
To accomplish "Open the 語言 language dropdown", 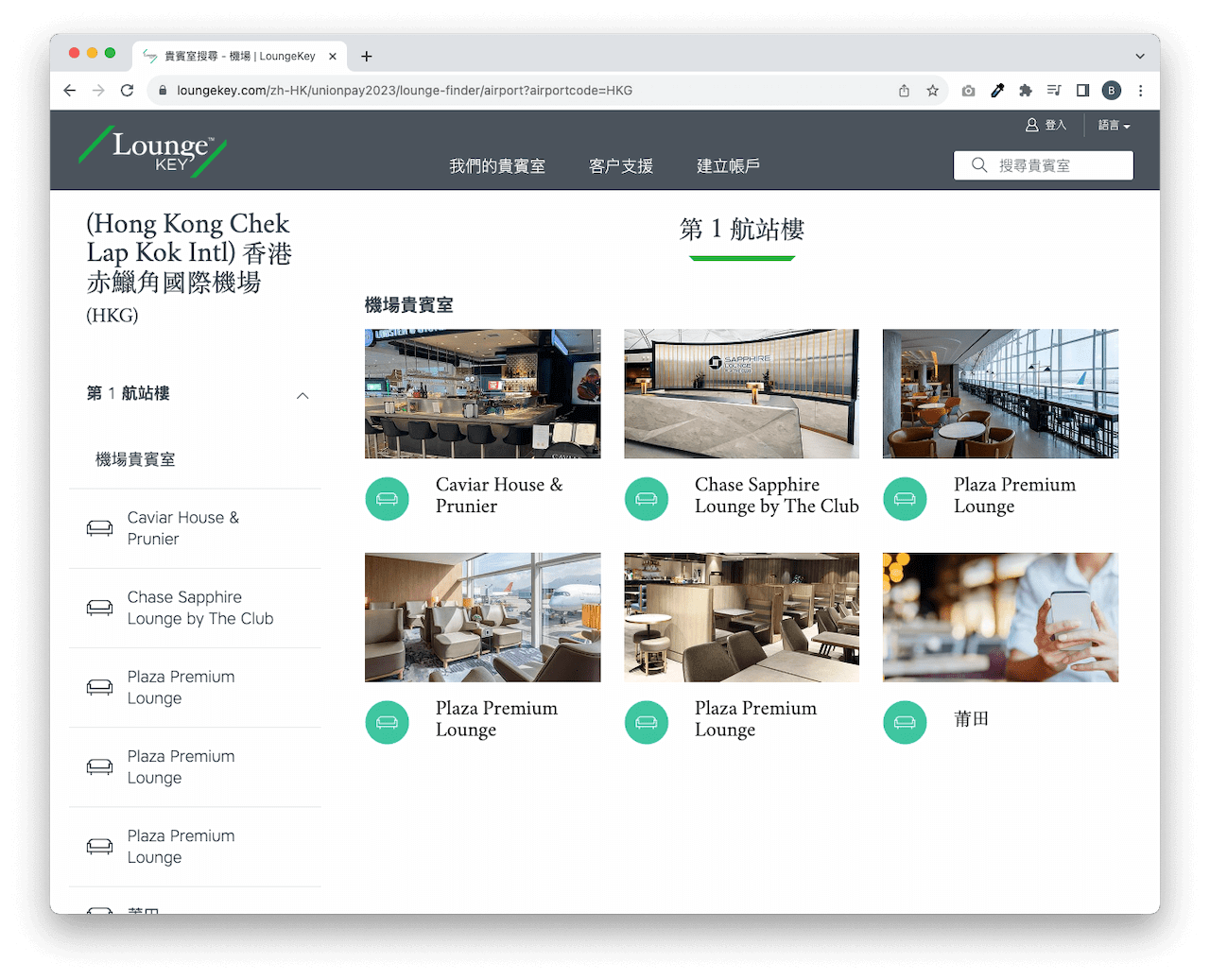I will [x=1114, y=125].
